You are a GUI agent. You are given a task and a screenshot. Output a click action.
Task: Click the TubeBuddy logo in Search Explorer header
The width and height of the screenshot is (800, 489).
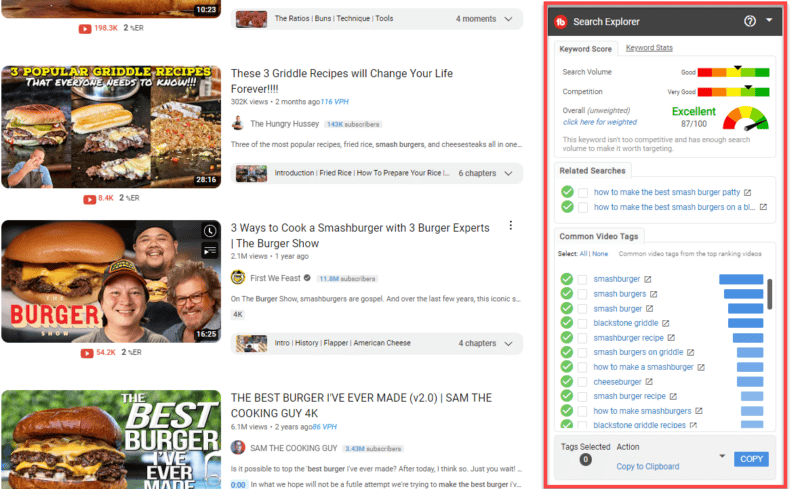(561, 21)
